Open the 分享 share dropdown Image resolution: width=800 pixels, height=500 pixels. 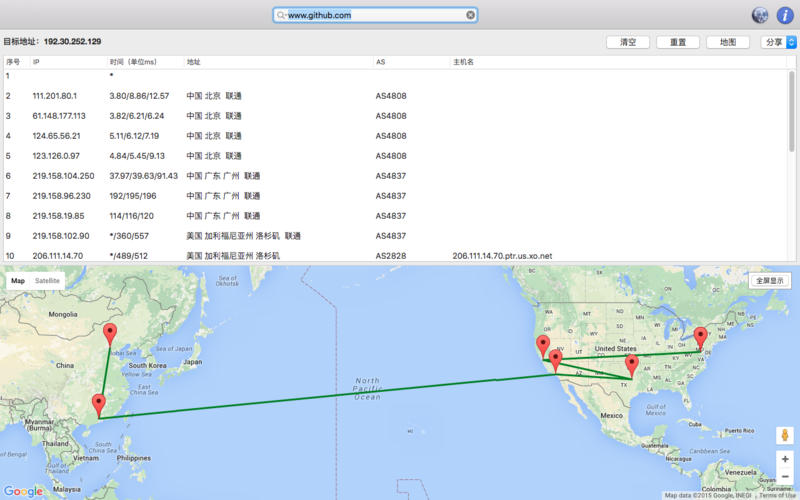tap(778, 42)
